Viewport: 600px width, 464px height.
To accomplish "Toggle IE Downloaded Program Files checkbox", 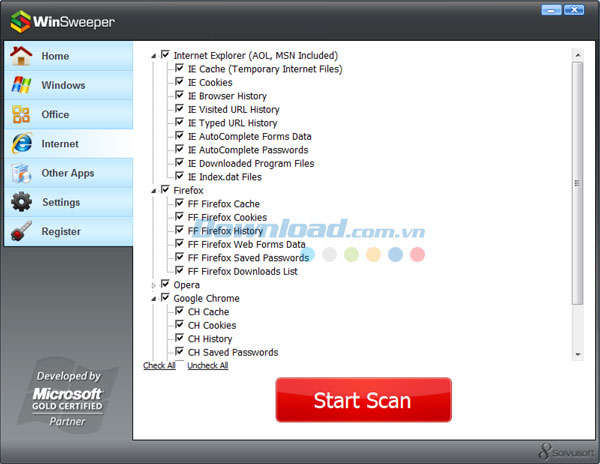I will (179, 163).
